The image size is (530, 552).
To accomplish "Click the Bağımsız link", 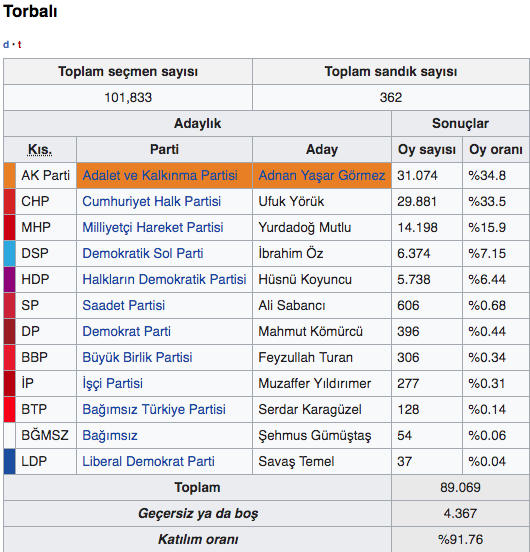I will tap(109, 436).
